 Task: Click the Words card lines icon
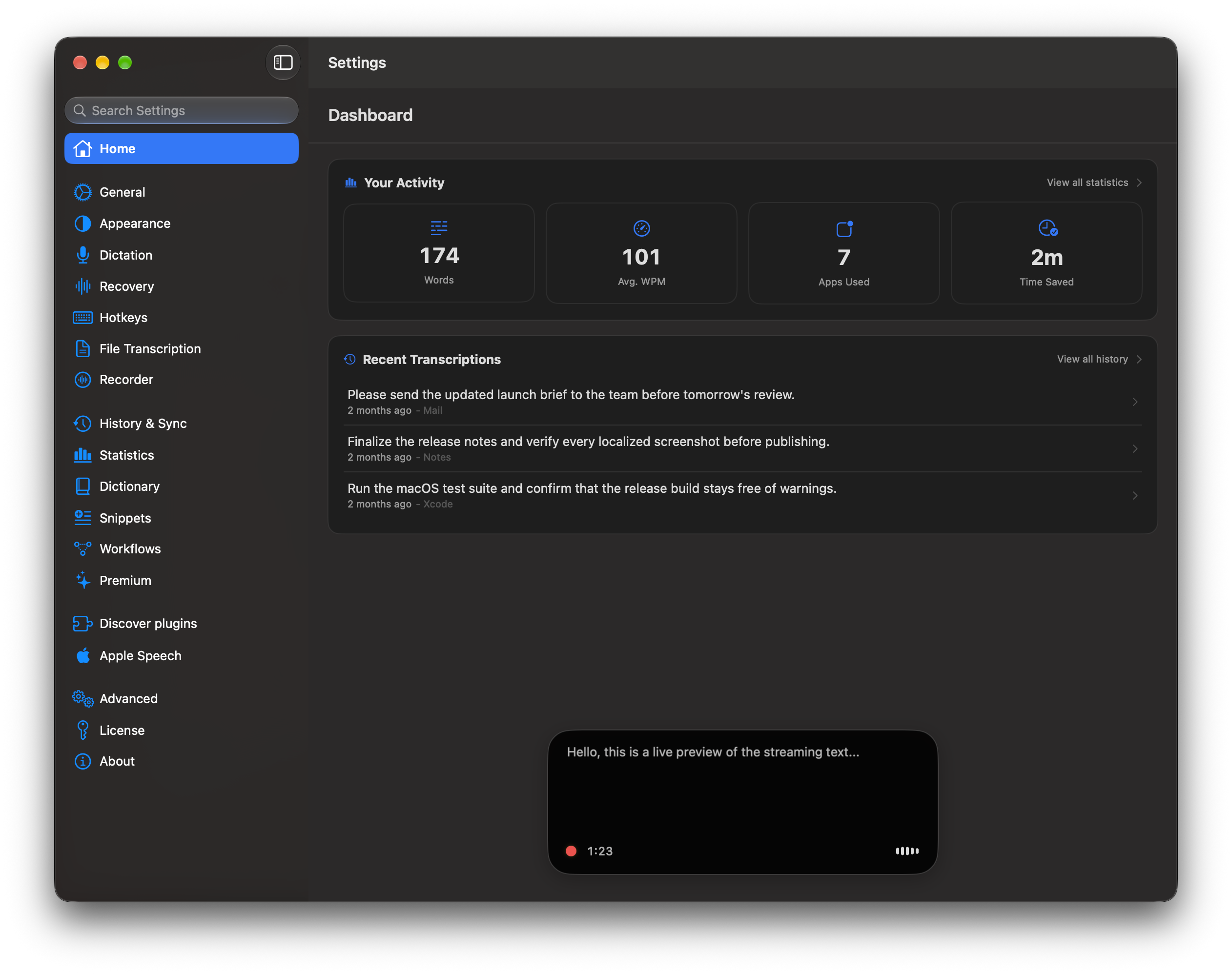(439, 227)
